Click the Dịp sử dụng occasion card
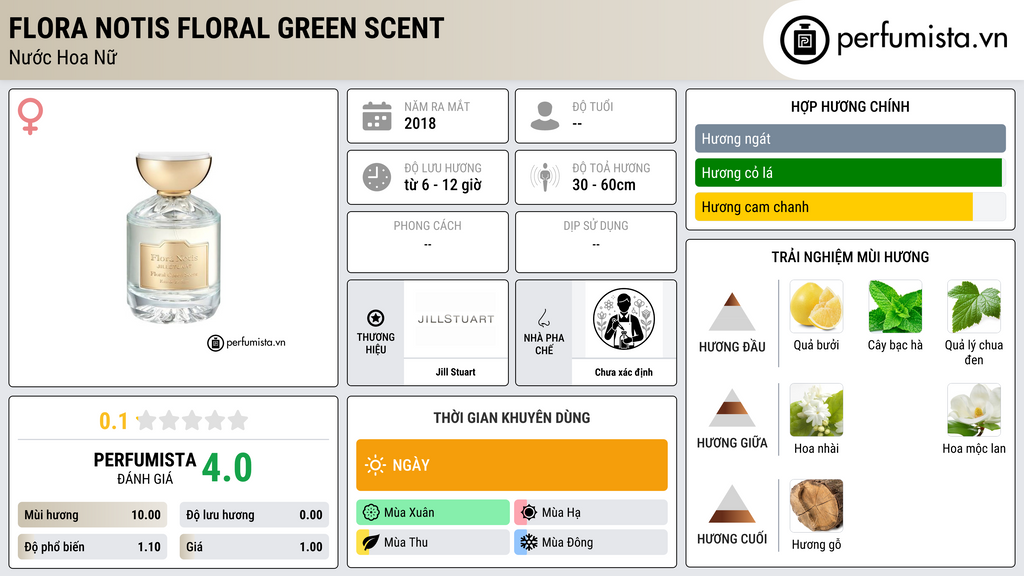The height and width of the screenshot is (576, 1024). pos(596,242)
